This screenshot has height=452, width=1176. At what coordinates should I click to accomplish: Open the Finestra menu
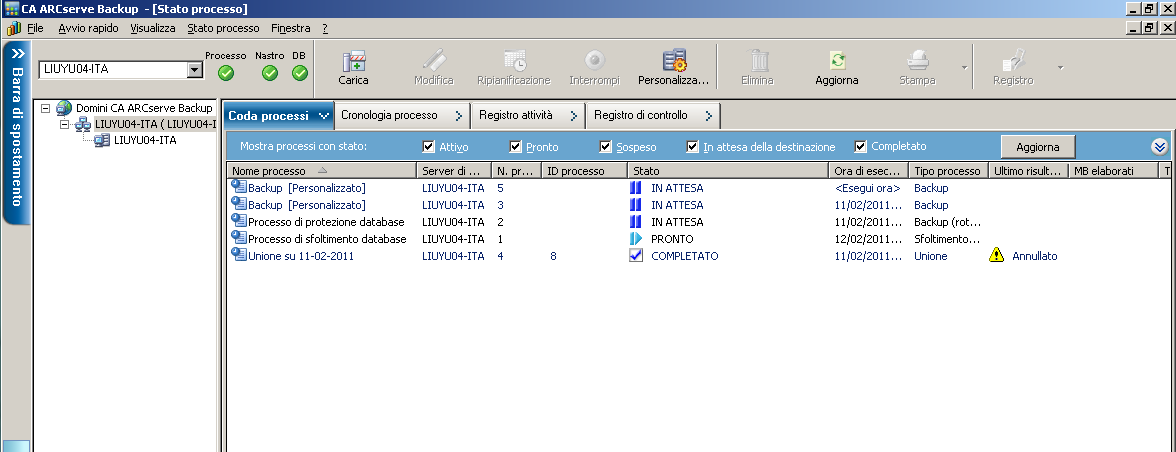[291, 28]
